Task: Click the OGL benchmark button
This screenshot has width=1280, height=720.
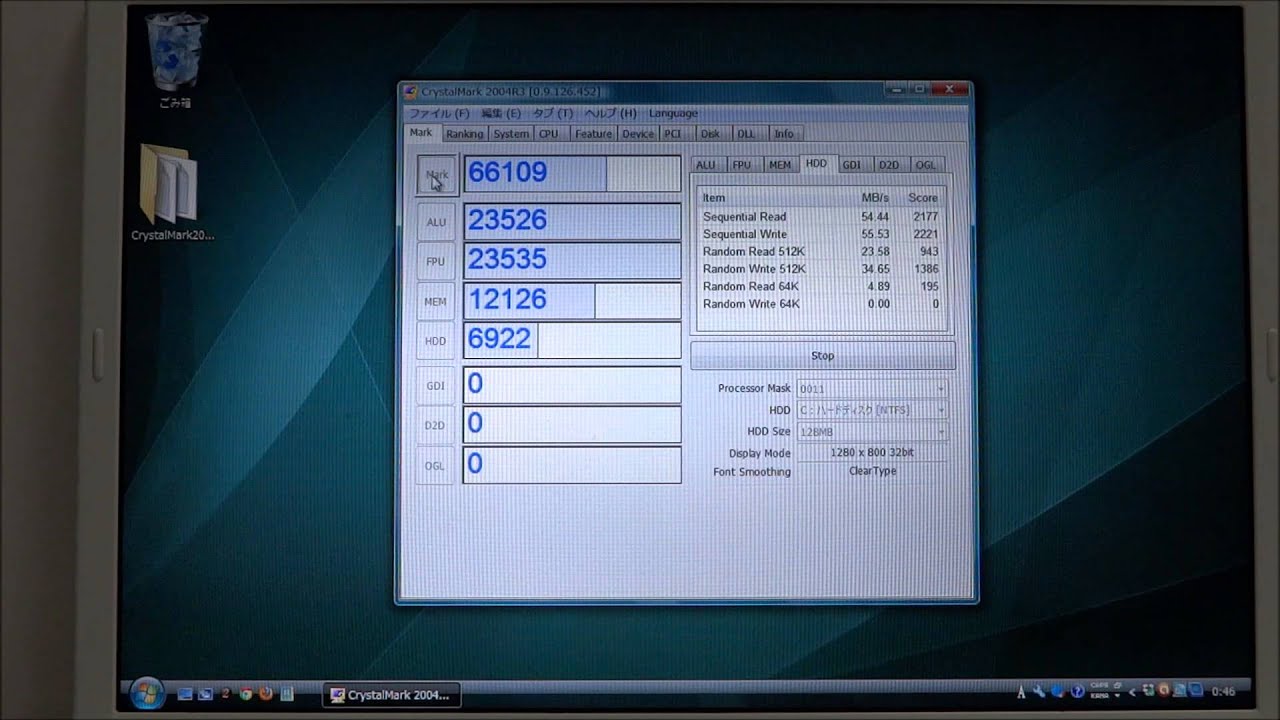Action: coord(436,466)
